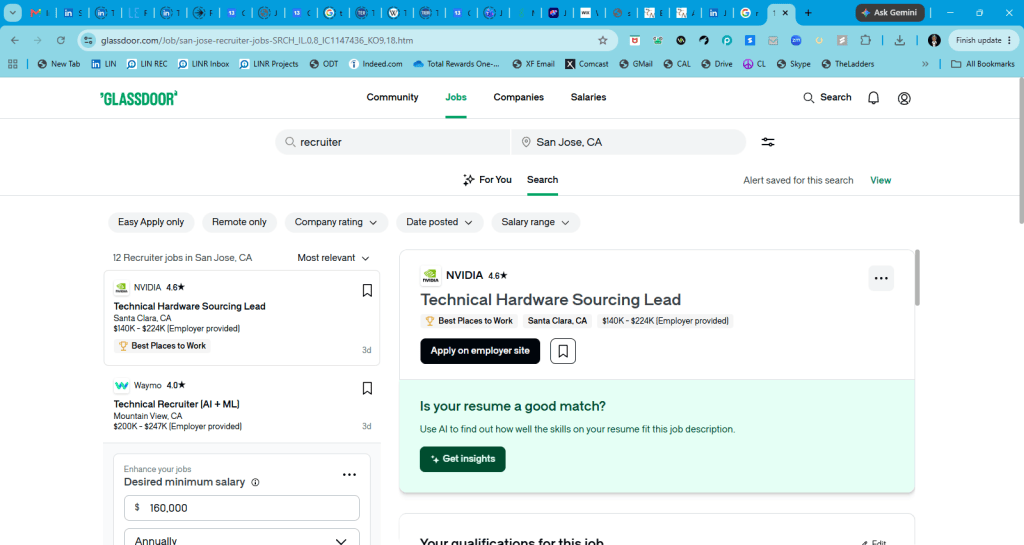The width and height of the screenshot is (1024, 545).
Task: Save job with bookmark beside Apply button
Action: tap(563, 351)
